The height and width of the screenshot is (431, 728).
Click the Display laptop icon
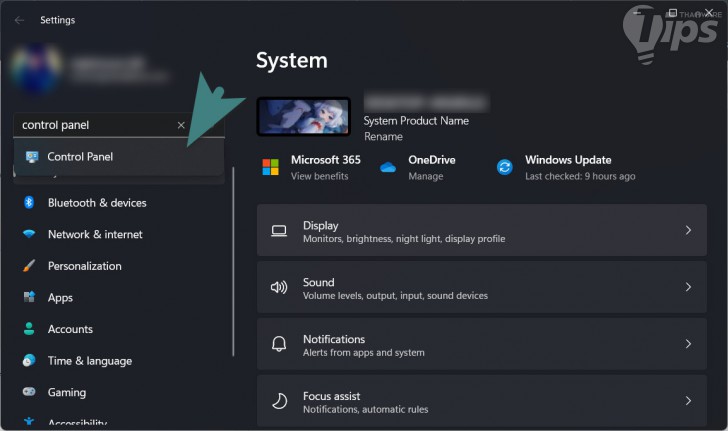279,230
